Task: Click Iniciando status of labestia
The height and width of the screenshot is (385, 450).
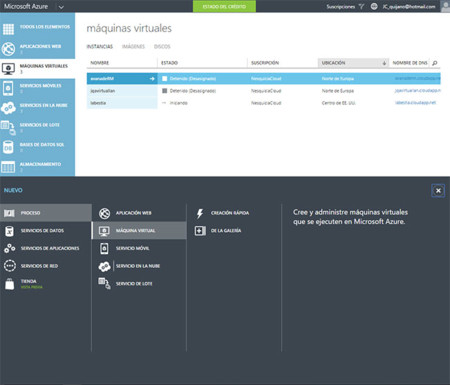Action: tap(178, 103)
